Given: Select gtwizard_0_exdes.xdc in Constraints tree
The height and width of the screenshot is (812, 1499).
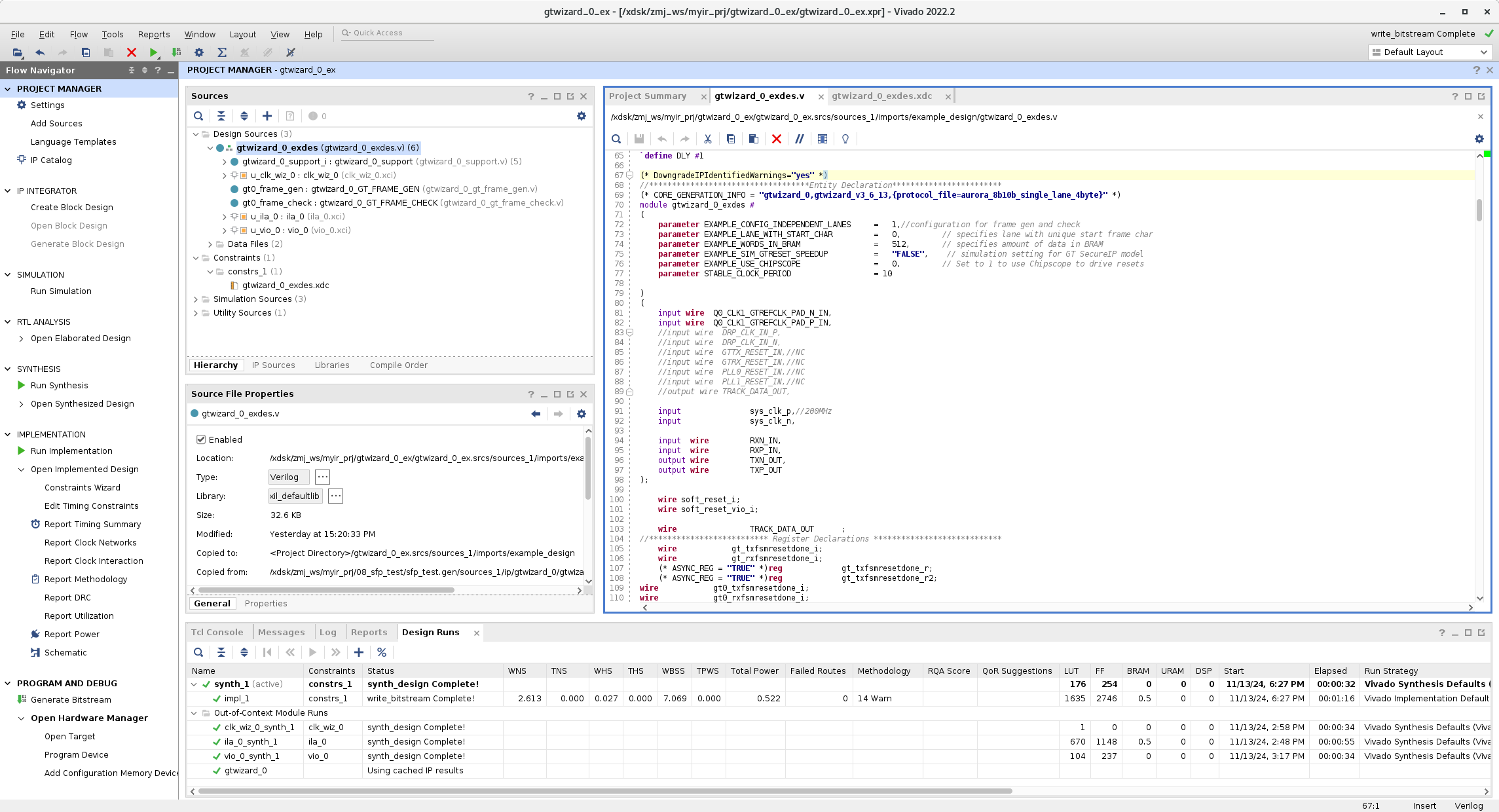Looking at the screenshot, I should click(286, 286).
